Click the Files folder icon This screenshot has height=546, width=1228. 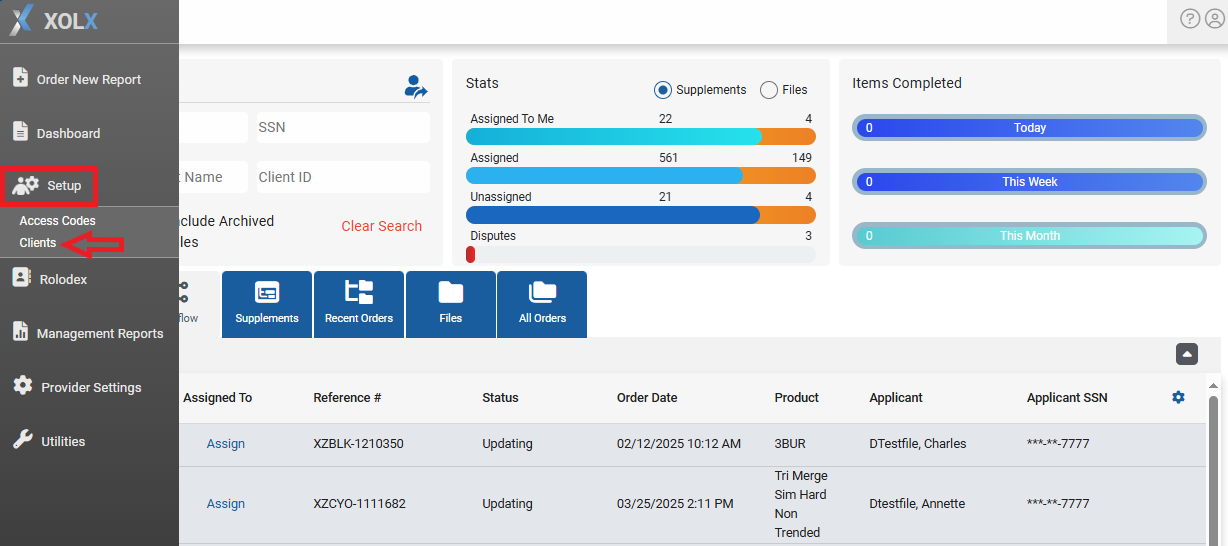click(x=451, y=292)
